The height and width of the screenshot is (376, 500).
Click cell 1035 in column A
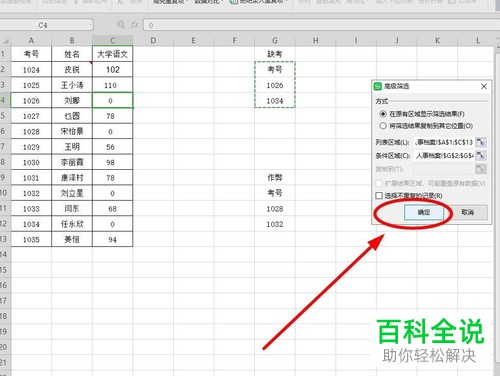tap(31, 239)
